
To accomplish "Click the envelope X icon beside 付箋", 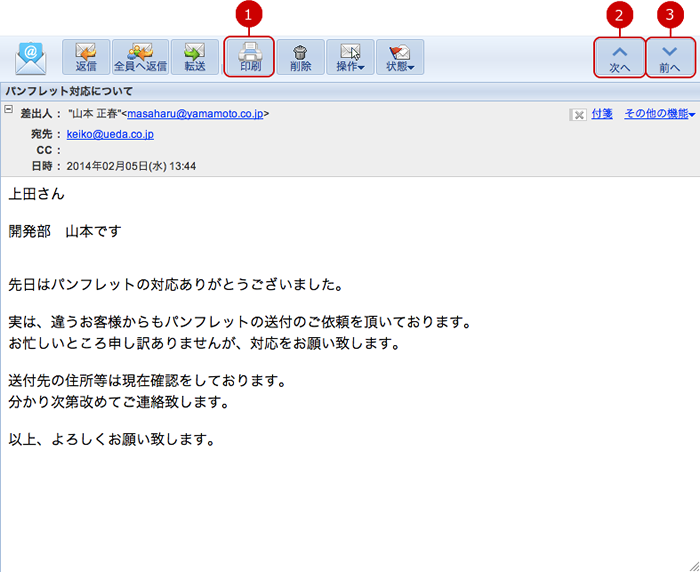I will 578,115.
